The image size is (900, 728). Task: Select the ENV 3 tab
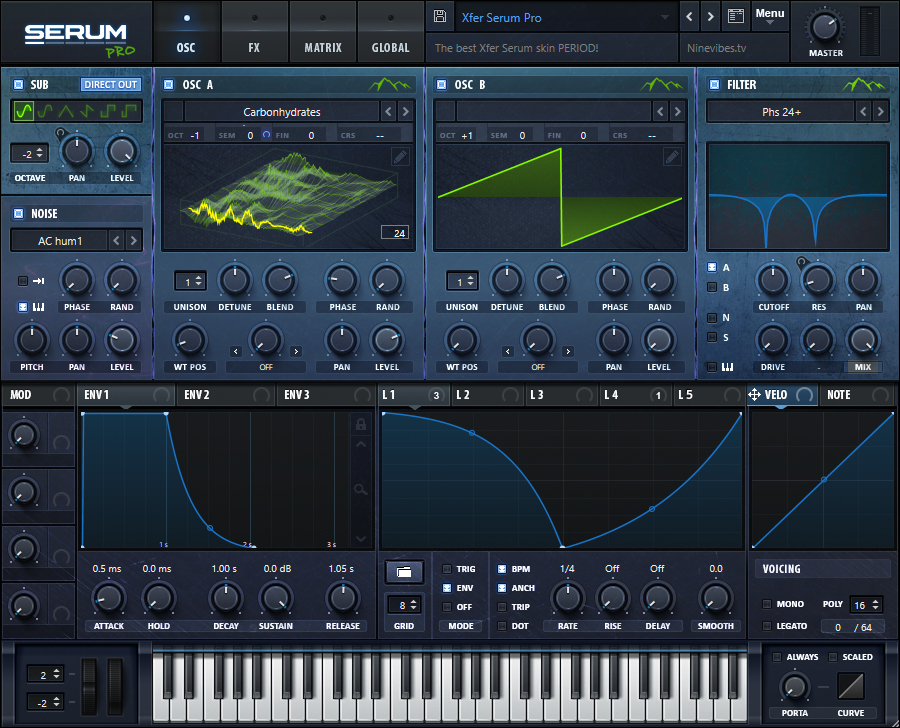pyautogui.click(x=325, y=395)
